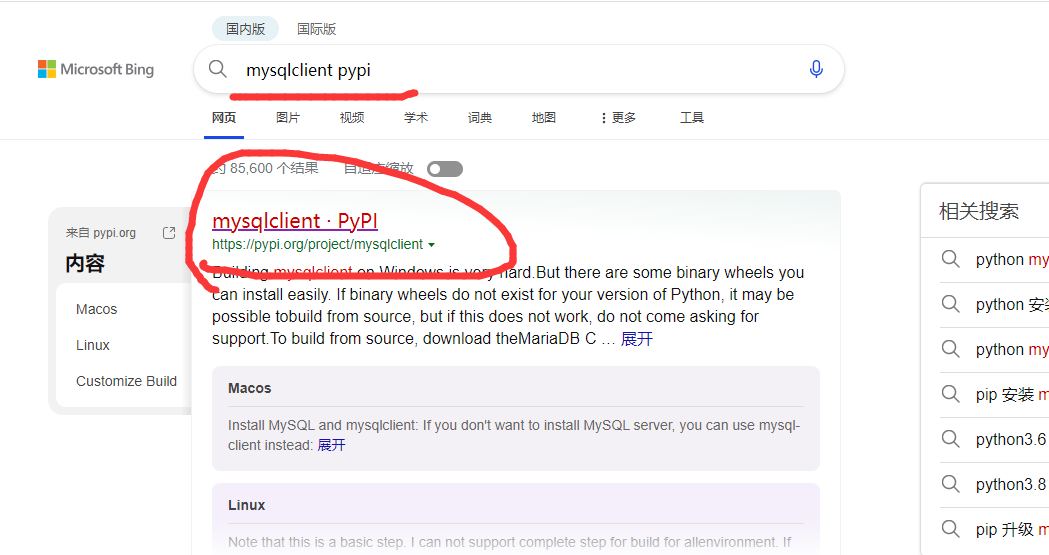The height and width of the screenshot is (555, 1049).
Task: Select the 地图 tab
Action: (543, 118)
